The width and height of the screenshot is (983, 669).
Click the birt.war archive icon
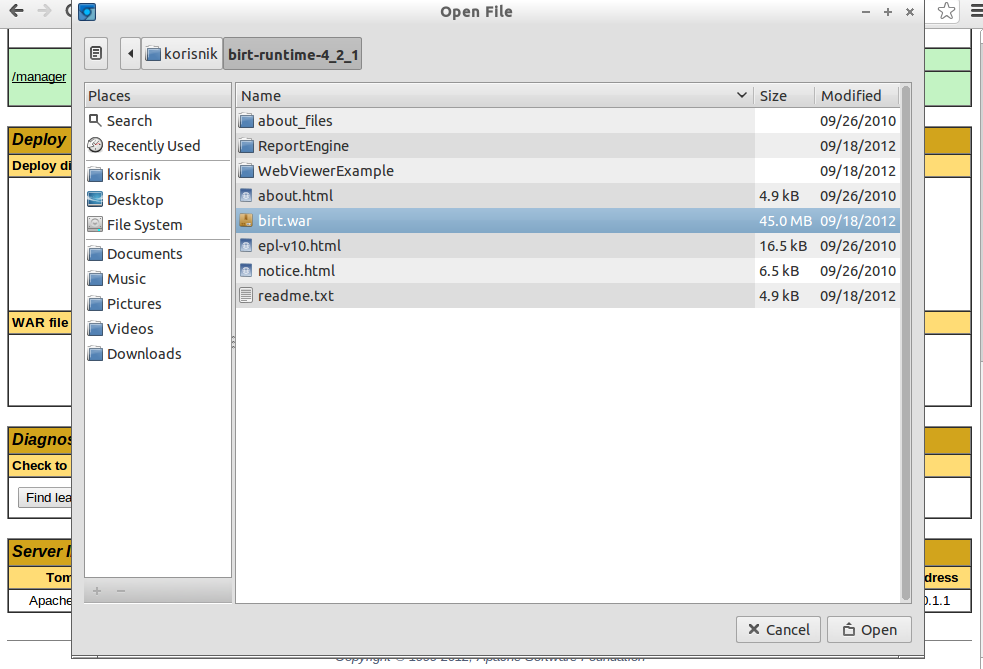[x=246, y=221]
